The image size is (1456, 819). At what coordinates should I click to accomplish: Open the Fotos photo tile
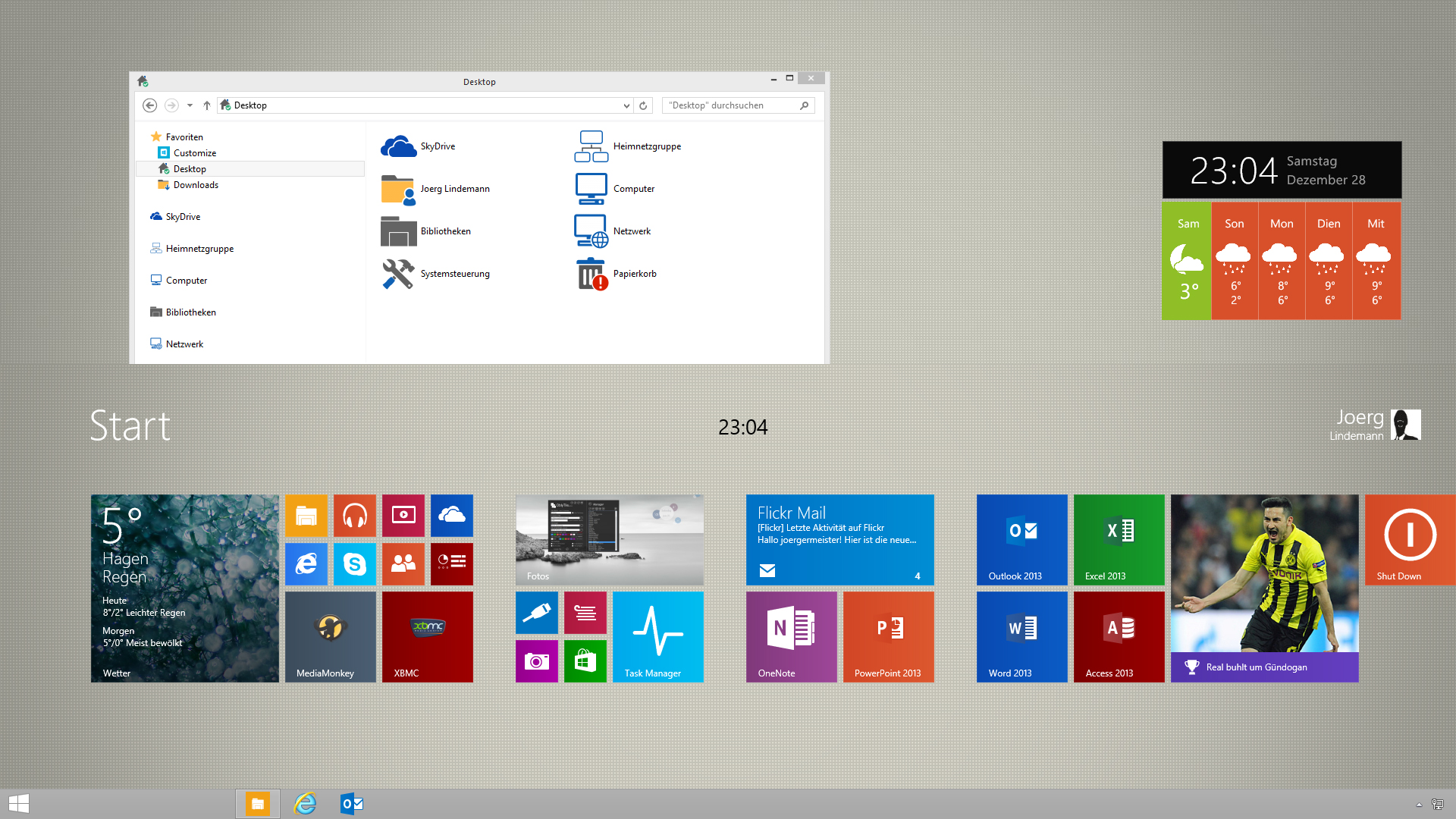pos(610,540)
